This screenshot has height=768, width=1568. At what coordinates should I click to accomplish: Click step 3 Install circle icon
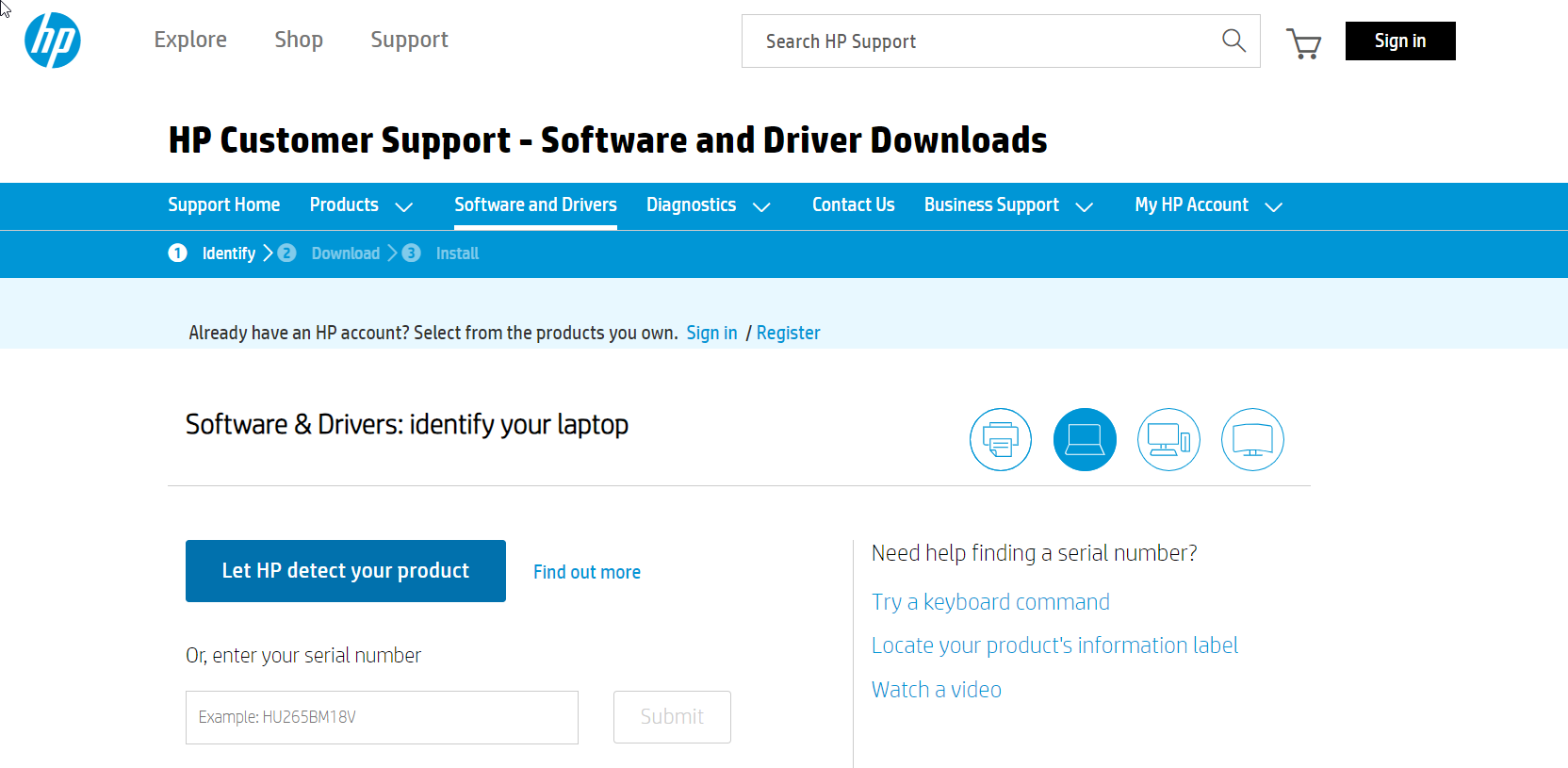[412, 253]
